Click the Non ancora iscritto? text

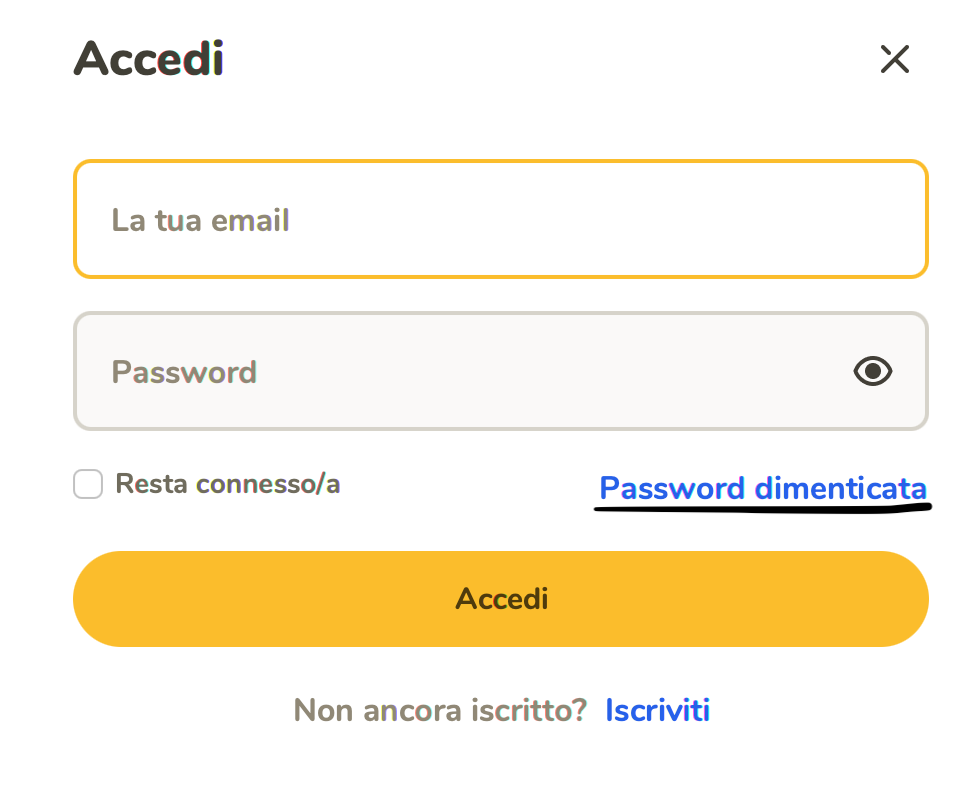point(440,710)
